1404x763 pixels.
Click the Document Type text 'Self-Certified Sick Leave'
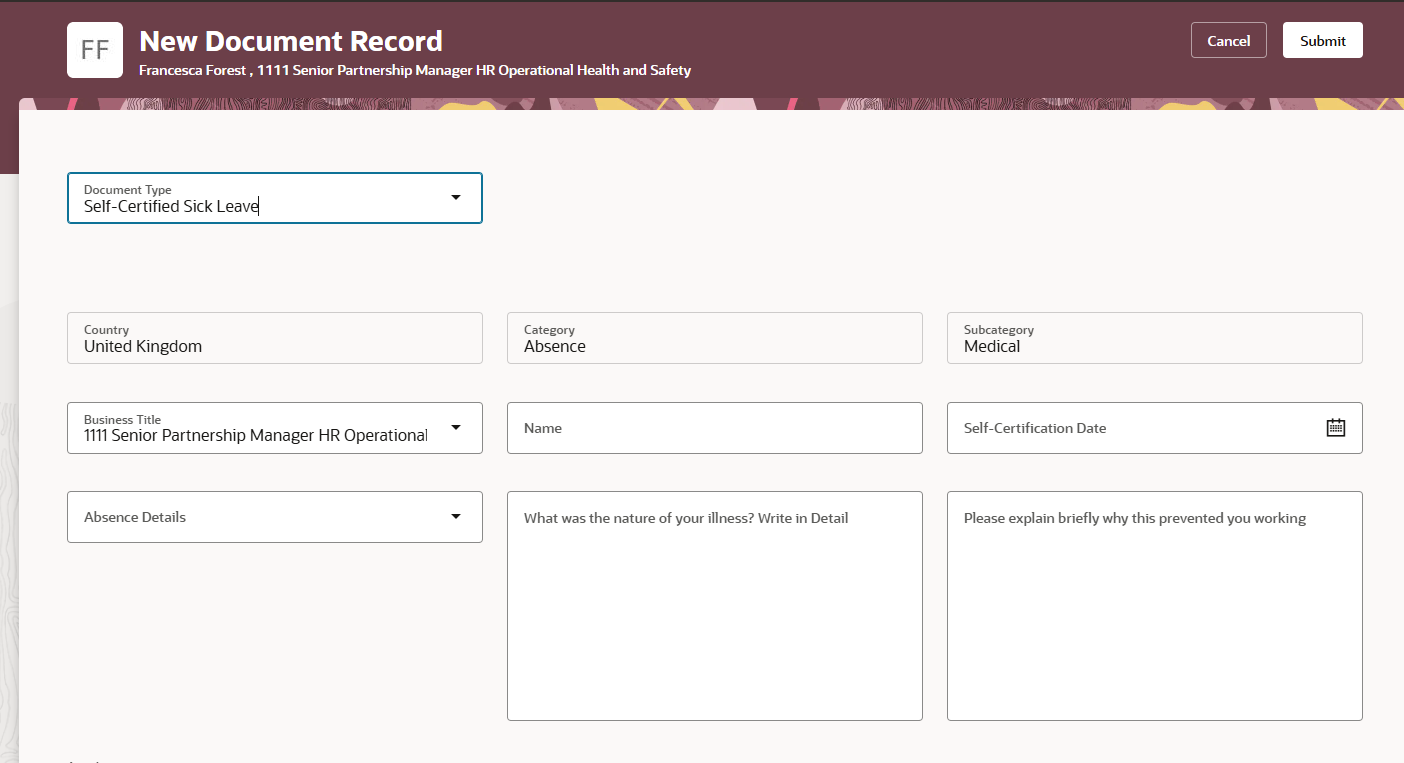click(171, 207)
